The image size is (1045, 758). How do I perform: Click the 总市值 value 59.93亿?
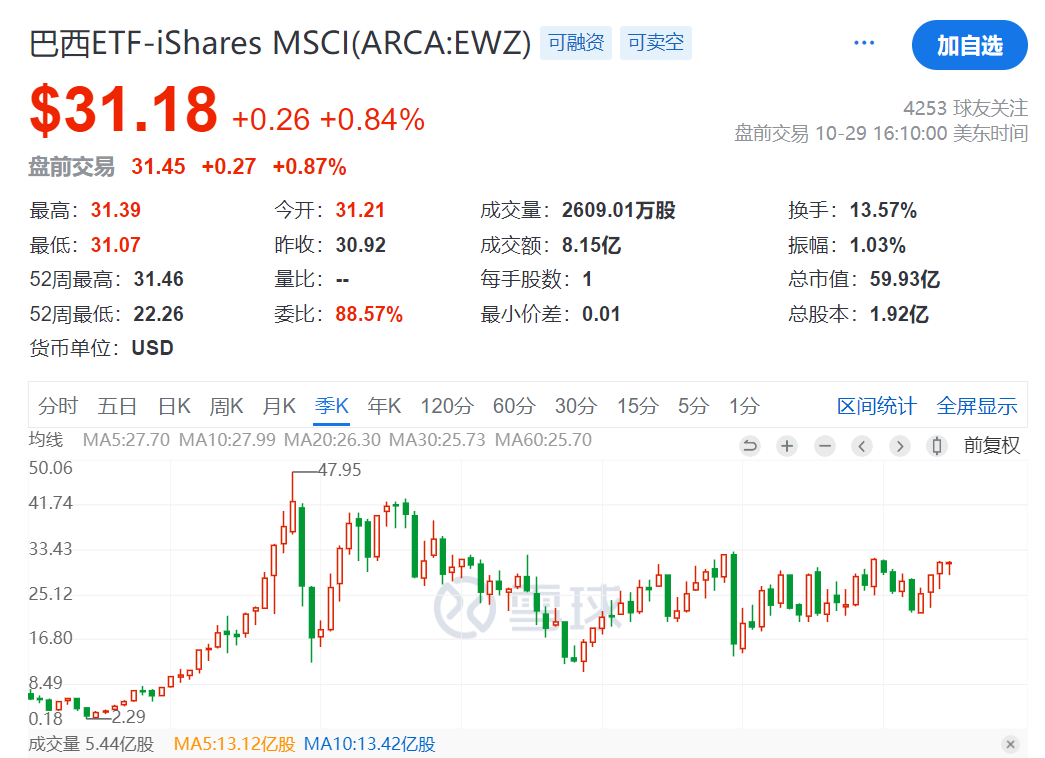(x=905, y=279)
